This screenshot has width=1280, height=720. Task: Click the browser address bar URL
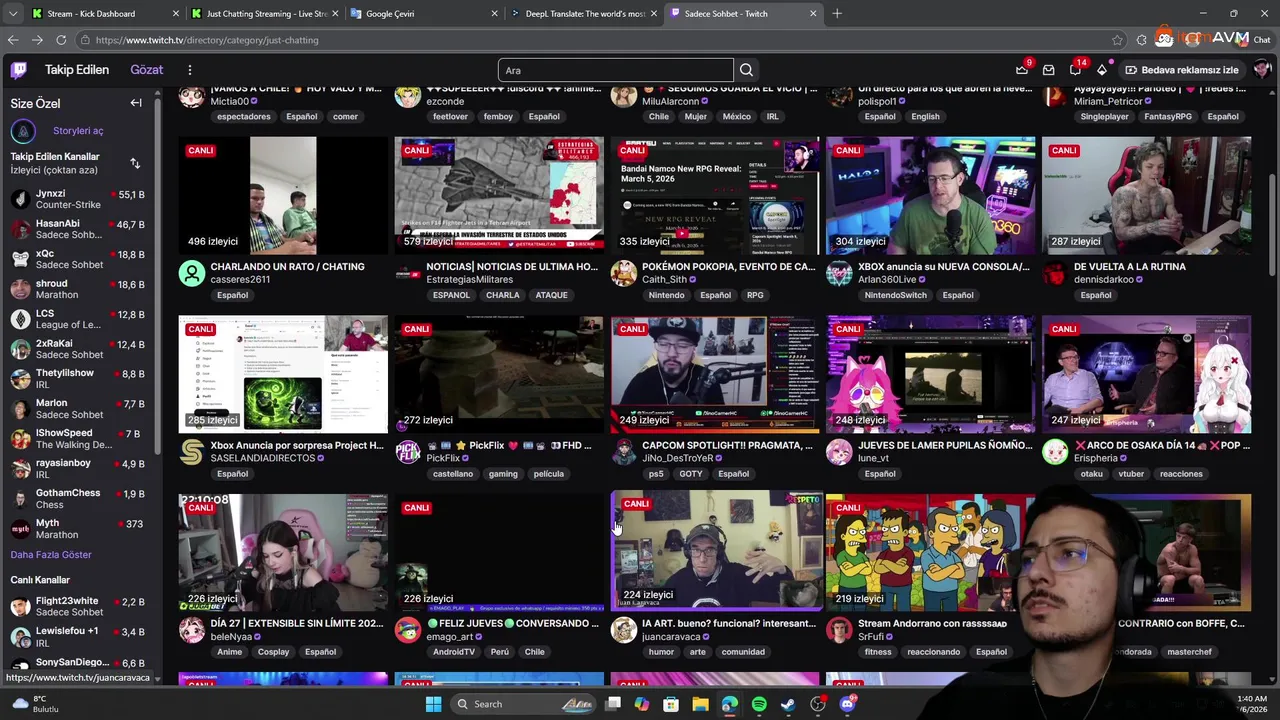207,40
